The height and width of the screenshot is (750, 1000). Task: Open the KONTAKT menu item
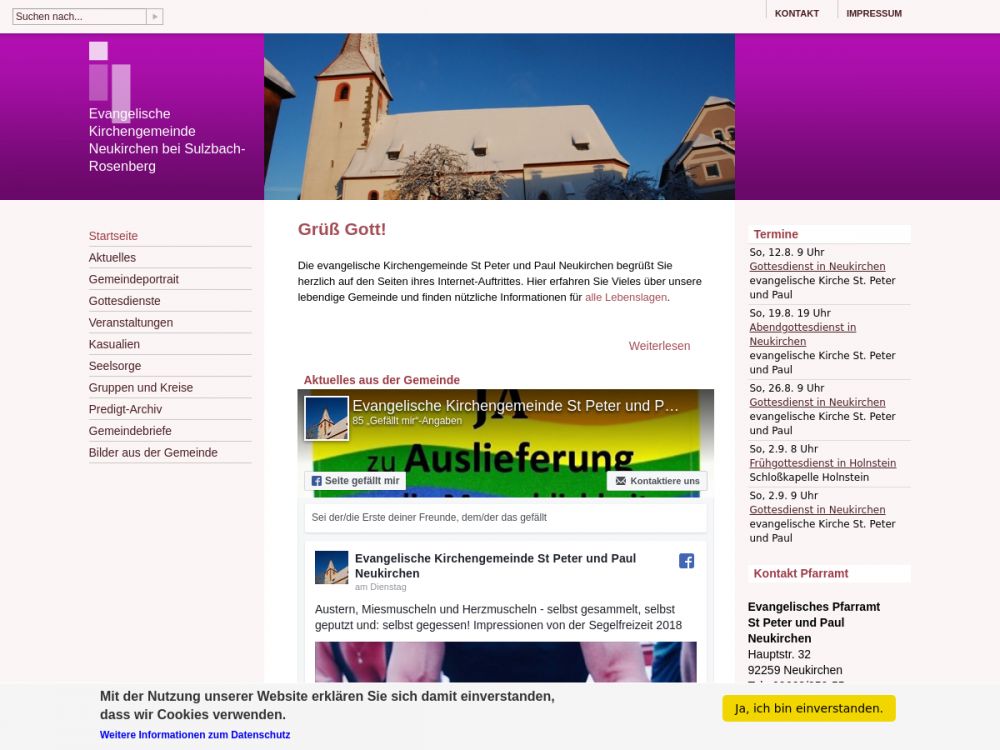click(x=796, y=13)
